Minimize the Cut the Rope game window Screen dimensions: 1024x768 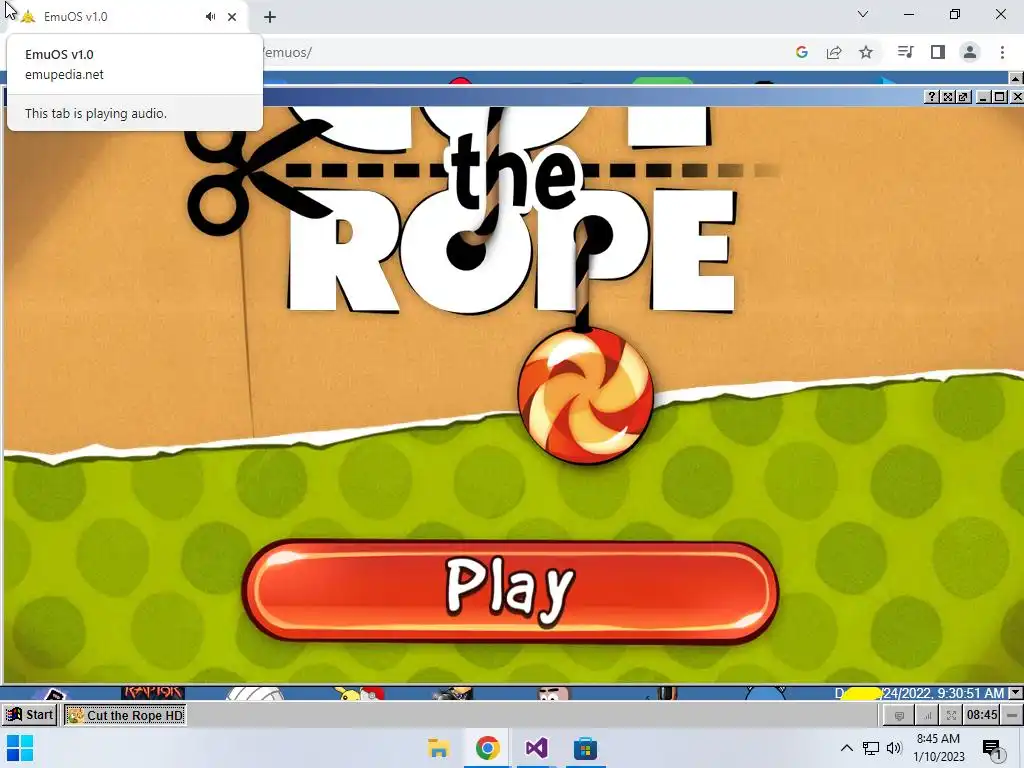pos(983,97)
